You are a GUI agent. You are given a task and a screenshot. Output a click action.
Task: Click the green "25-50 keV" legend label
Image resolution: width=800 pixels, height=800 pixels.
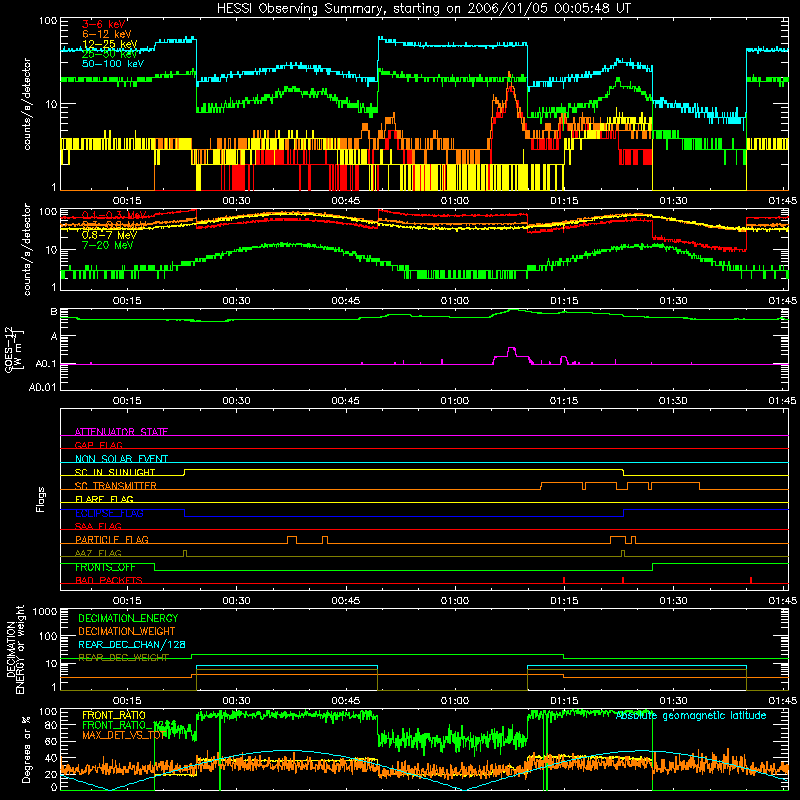pos(110,54)
